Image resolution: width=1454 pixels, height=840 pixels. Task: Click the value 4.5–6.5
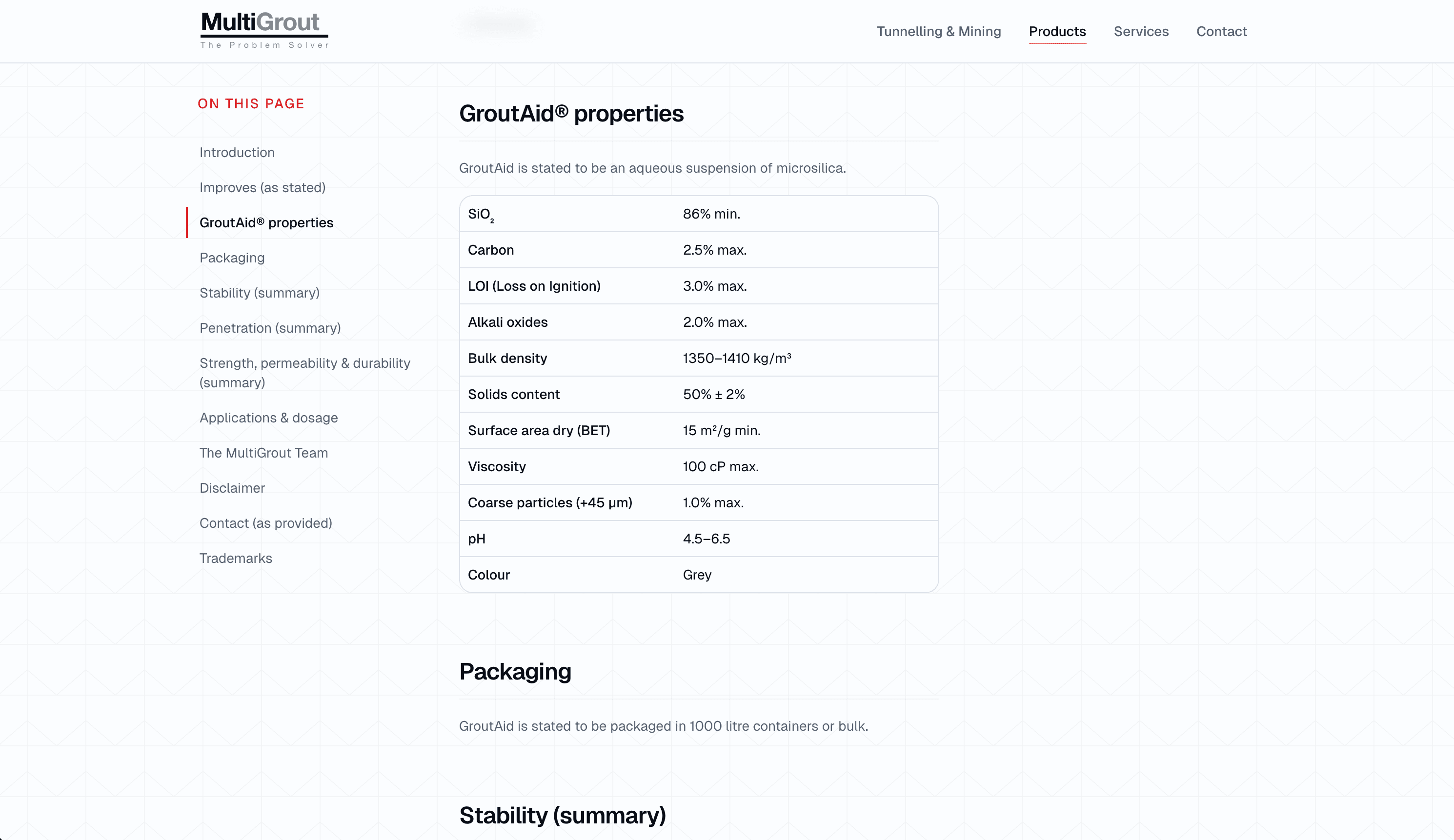click(x=706, y=538)
